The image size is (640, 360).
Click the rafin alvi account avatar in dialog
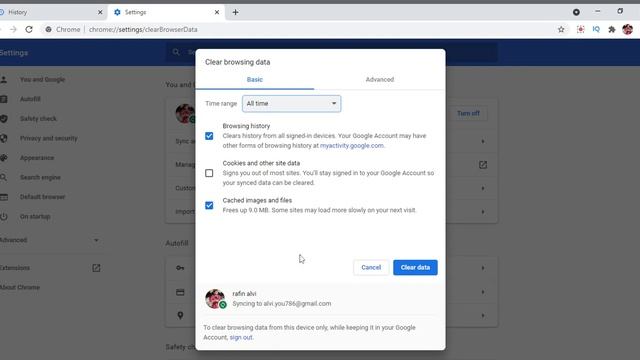[215, 299]
